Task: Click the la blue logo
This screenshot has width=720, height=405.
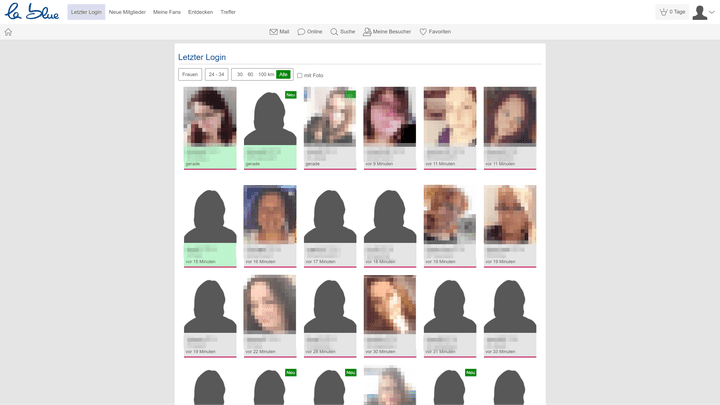Action: pyautogui.click(x=31, y=12)
